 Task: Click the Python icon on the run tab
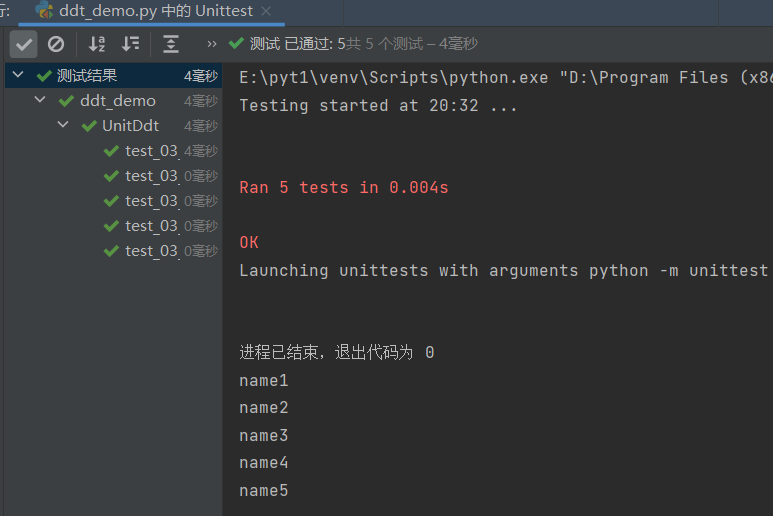click(x=44, y=11)
